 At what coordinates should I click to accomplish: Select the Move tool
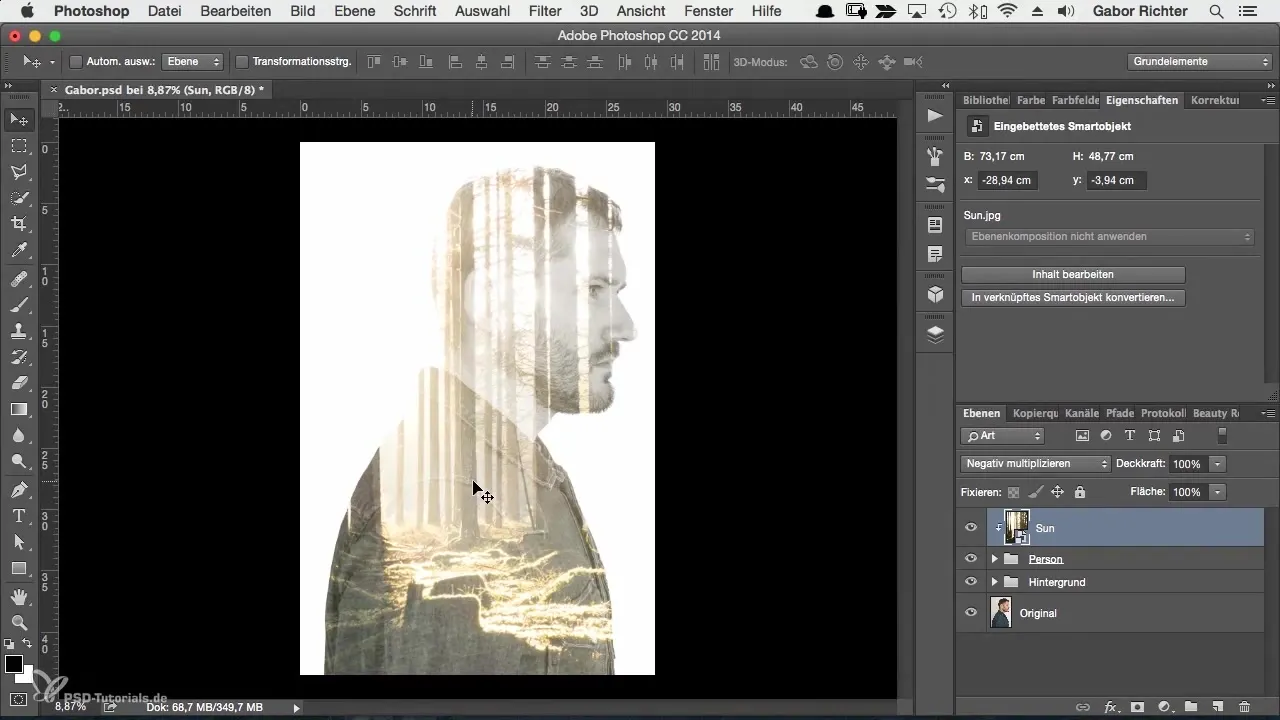point(18,119)
